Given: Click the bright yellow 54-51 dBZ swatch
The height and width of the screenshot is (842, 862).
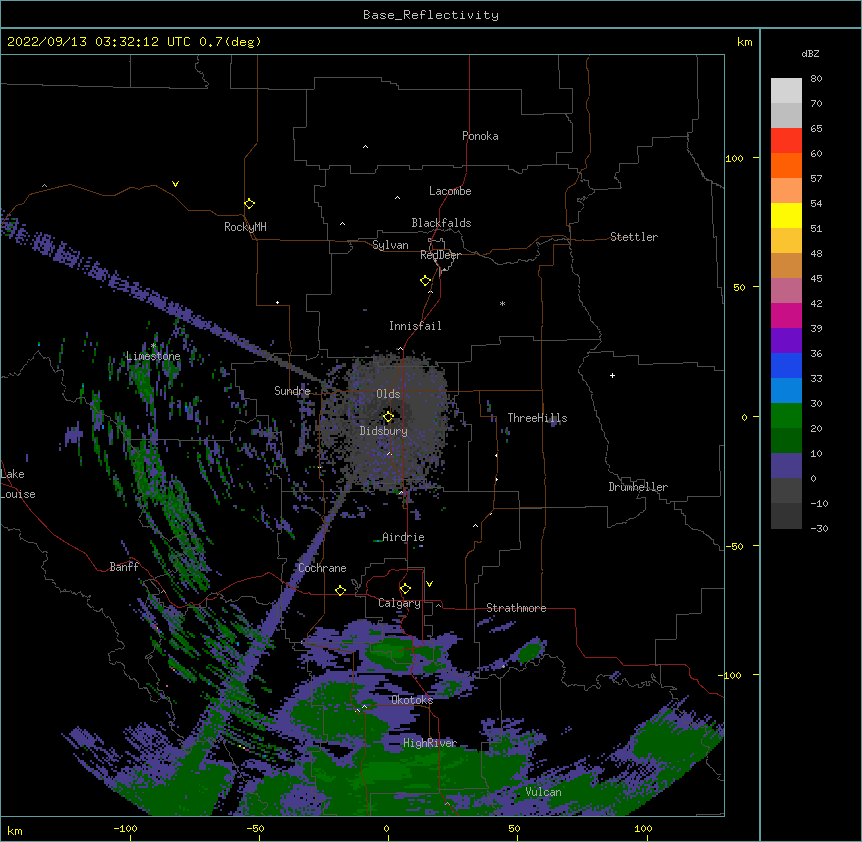Looking at the screenshot, I should coord(786,215).
